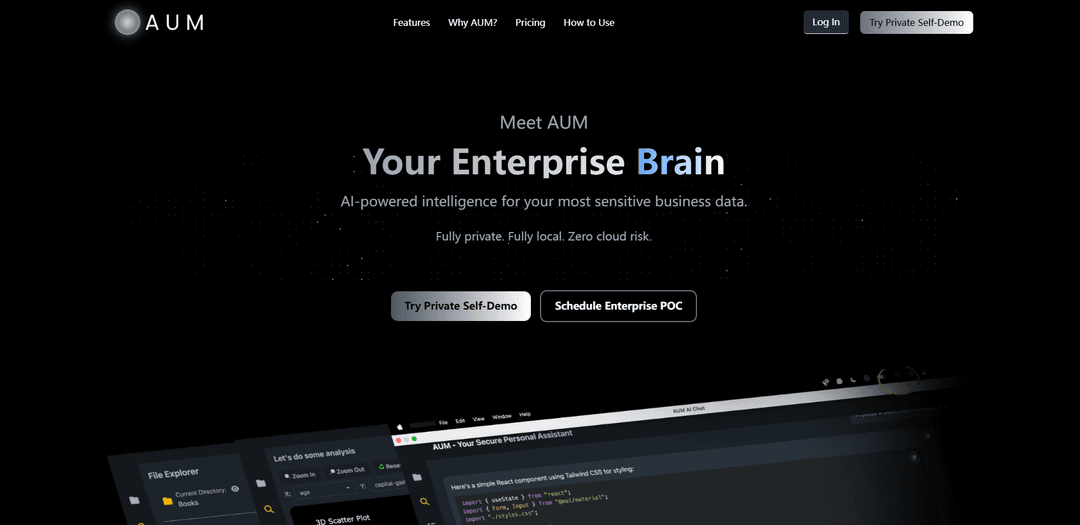This screenshot has width=1080, height=525.
Task: Click the Log In button
Action: click(826, 22)
